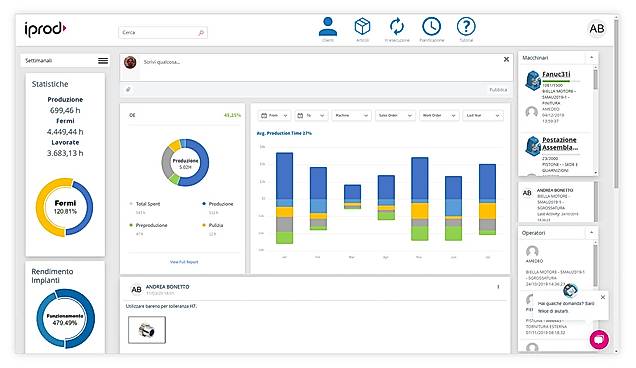Open the Settimanali hamburger menu
The image size is (636, 368).
click(x=103, y=60)
